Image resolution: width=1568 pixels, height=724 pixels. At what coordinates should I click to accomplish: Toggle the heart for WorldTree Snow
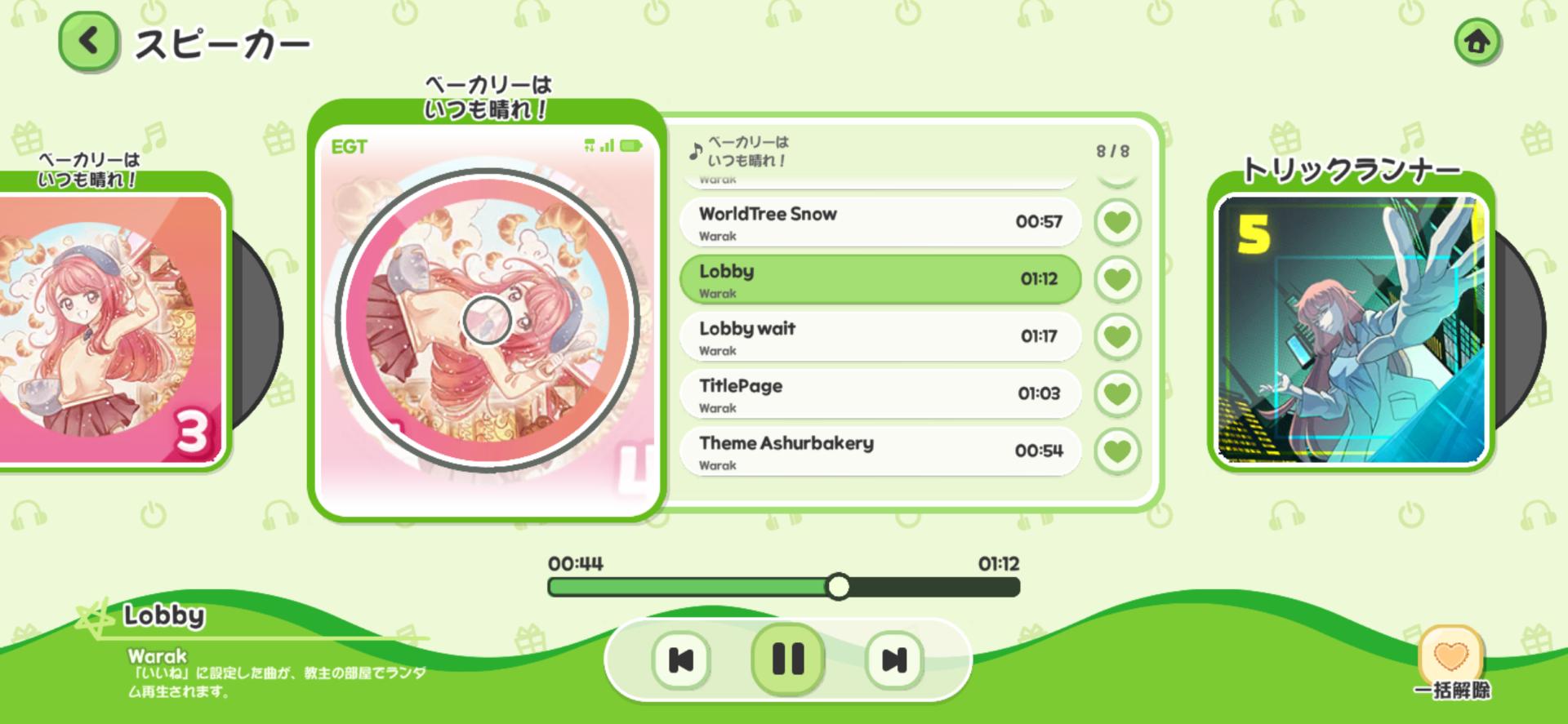1117,221
